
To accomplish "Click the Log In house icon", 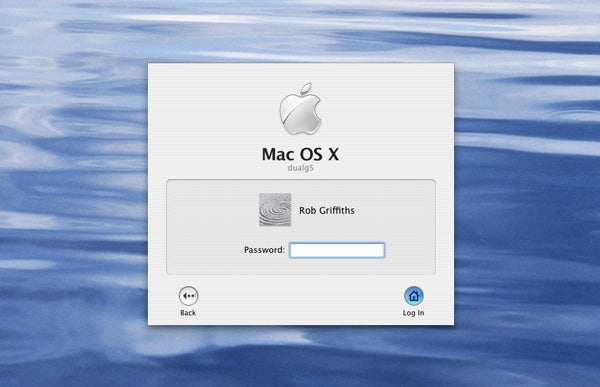I will click(414, 296).
